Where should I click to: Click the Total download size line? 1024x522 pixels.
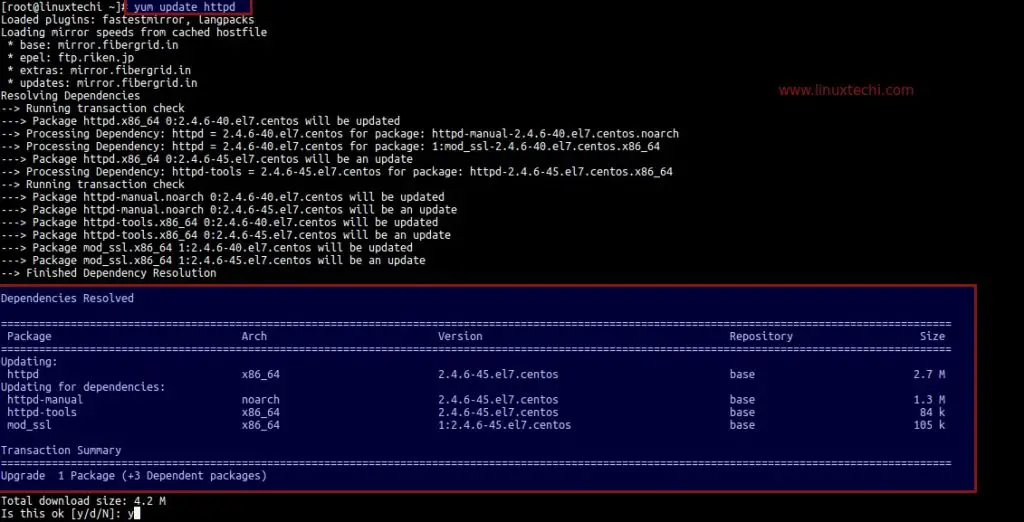pyautogui.click(x=83, y=501)
